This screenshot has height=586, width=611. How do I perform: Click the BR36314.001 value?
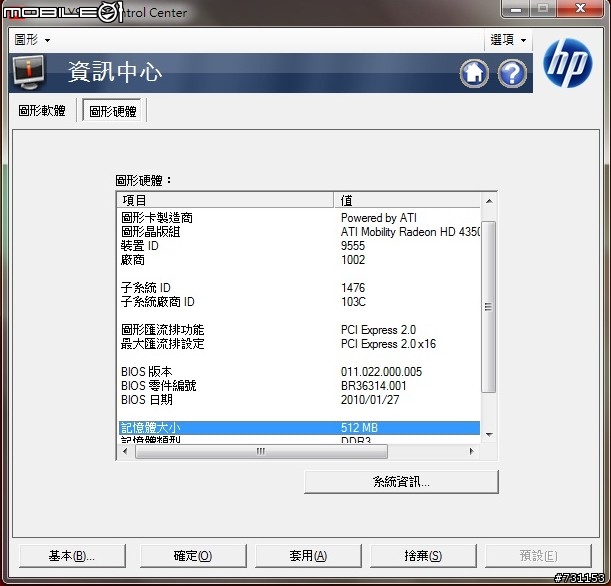(x=373, y=386)
